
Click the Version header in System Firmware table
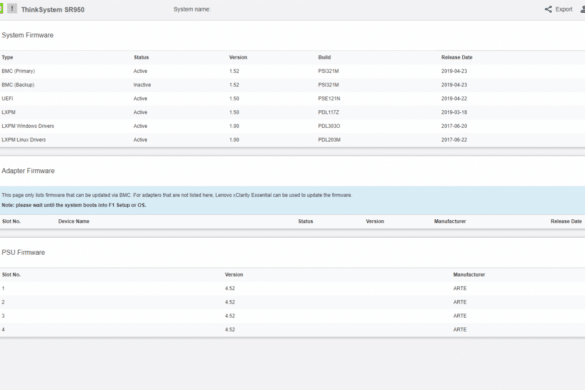pos(238,57)
